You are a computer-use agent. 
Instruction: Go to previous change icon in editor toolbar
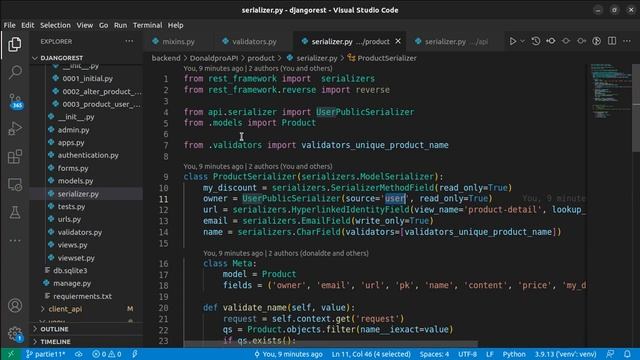[551, 41]
